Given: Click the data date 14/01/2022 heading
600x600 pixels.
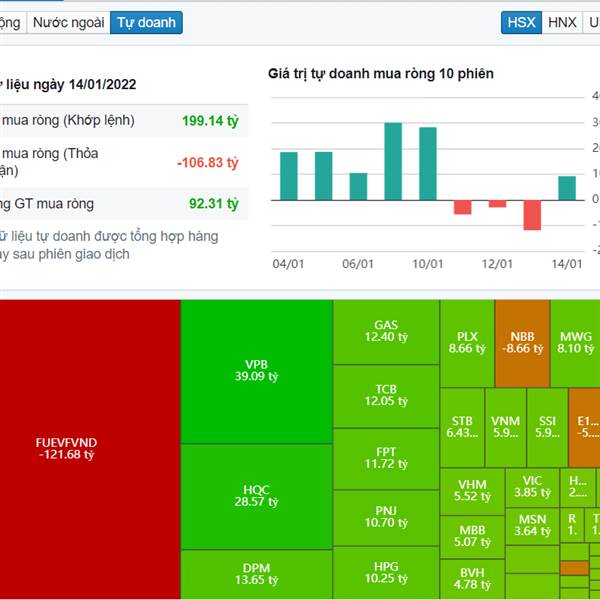Looking at the screenshot, I should [68, 85].
